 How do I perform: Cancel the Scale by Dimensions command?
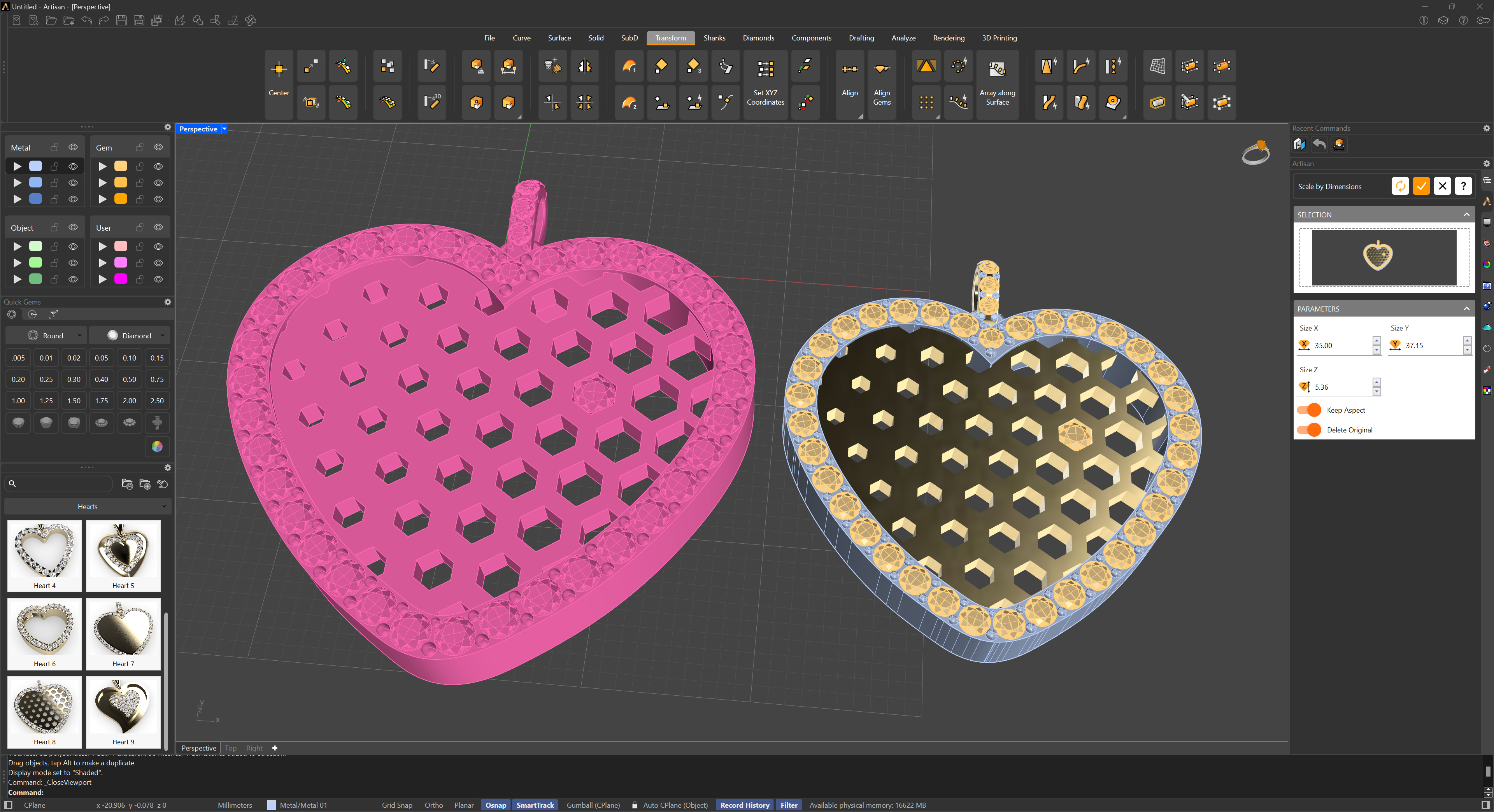click(1442, 186)
